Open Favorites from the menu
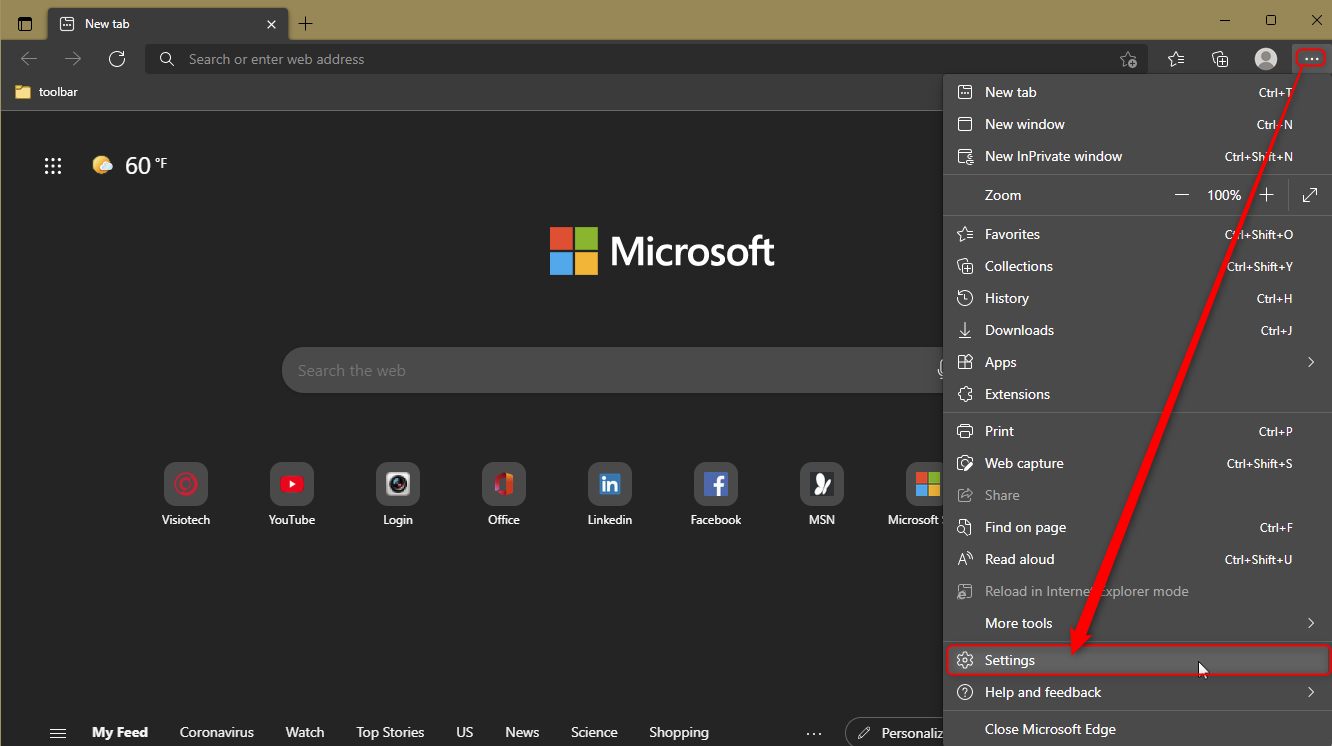The height and width of the screenshot is (746, 1332). click(1138, 234)
